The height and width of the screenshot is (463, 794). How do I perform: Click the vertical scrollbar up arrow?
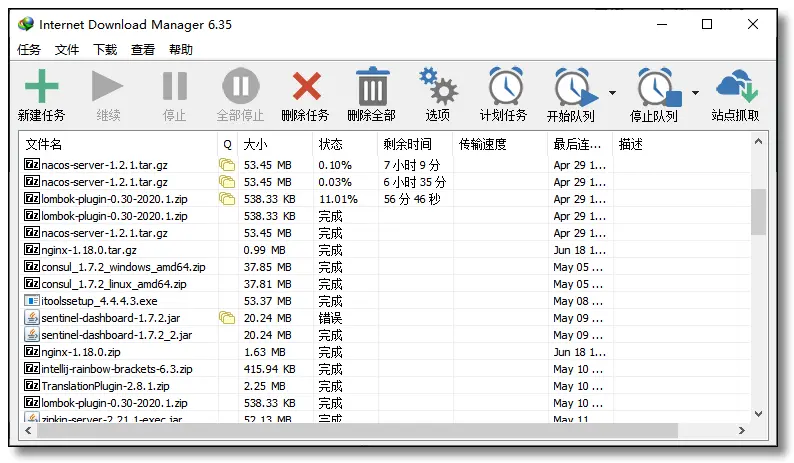tap(758, 141)
